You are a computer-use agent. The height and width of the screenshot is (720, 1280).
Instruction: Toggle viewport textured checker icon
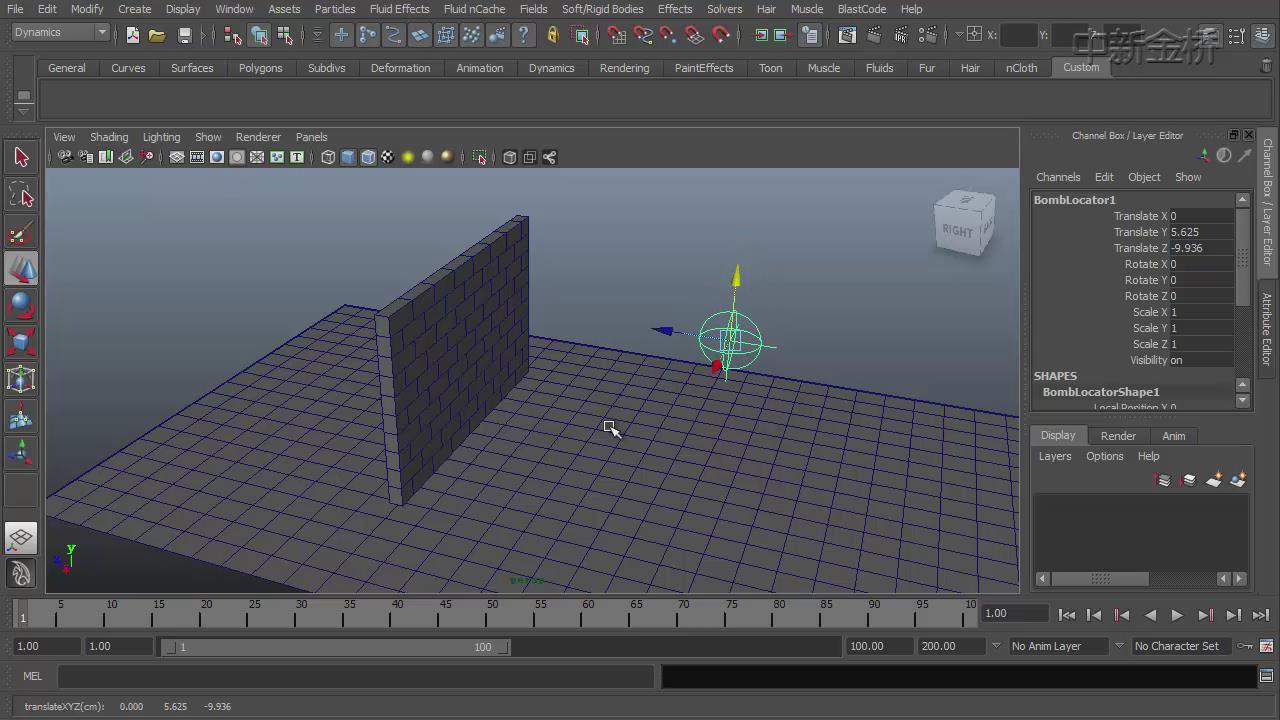(388, 157)
